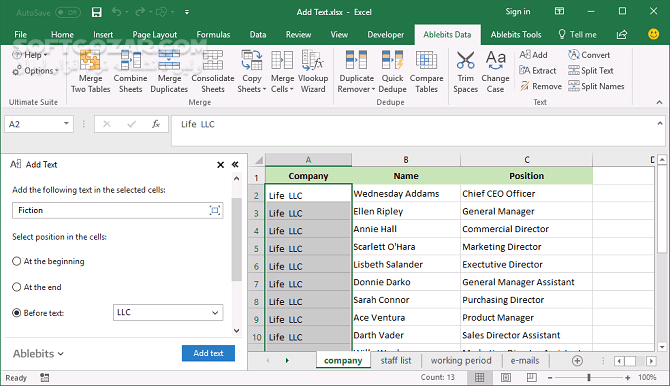Open the Before text LLC dropdown
Image resolution: width=670 pixels, height=386 pixels.
[215, 312]
